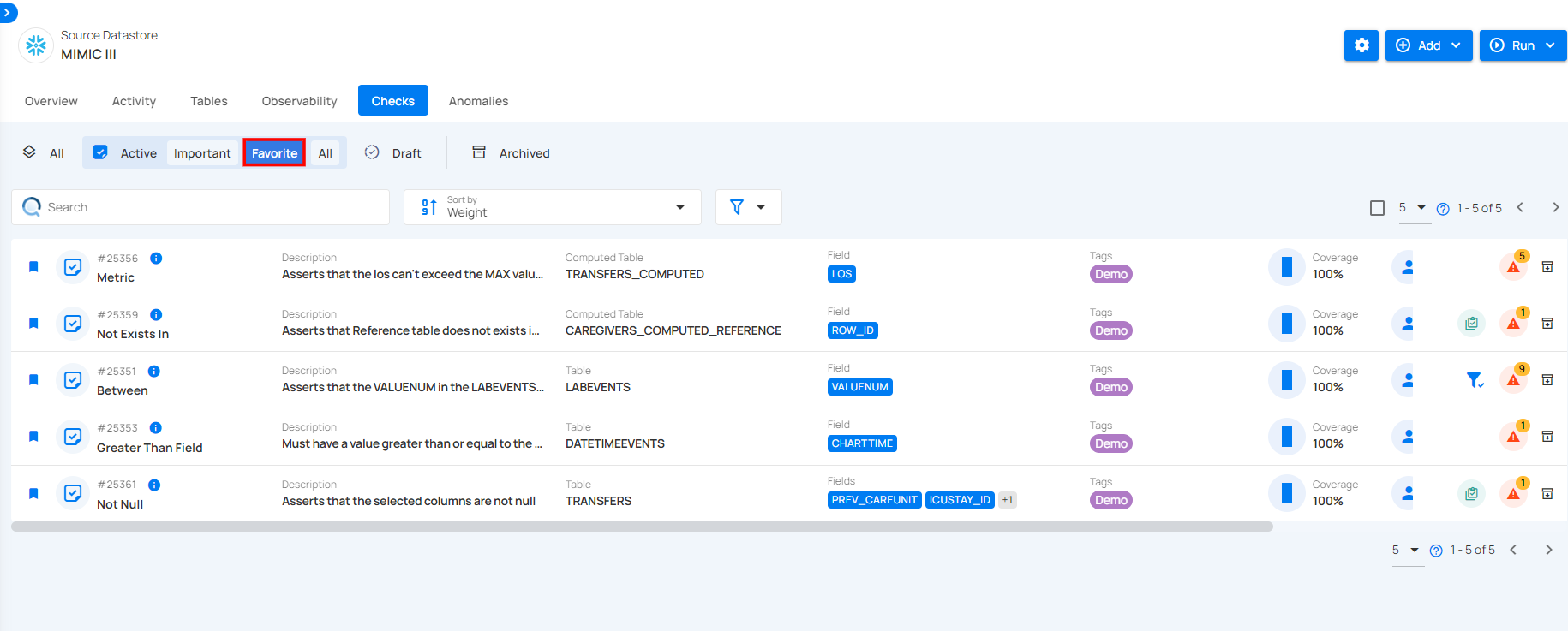Archive the Greater Than Field check
This screenshot has height=631, width=1568.
tap(1547, 436)
